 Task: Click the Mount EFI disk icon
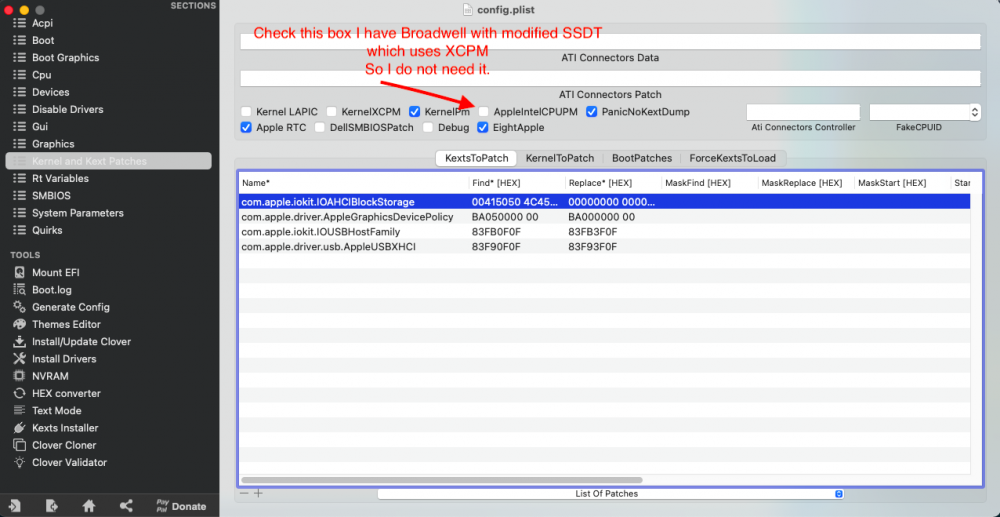pos(20,272)
